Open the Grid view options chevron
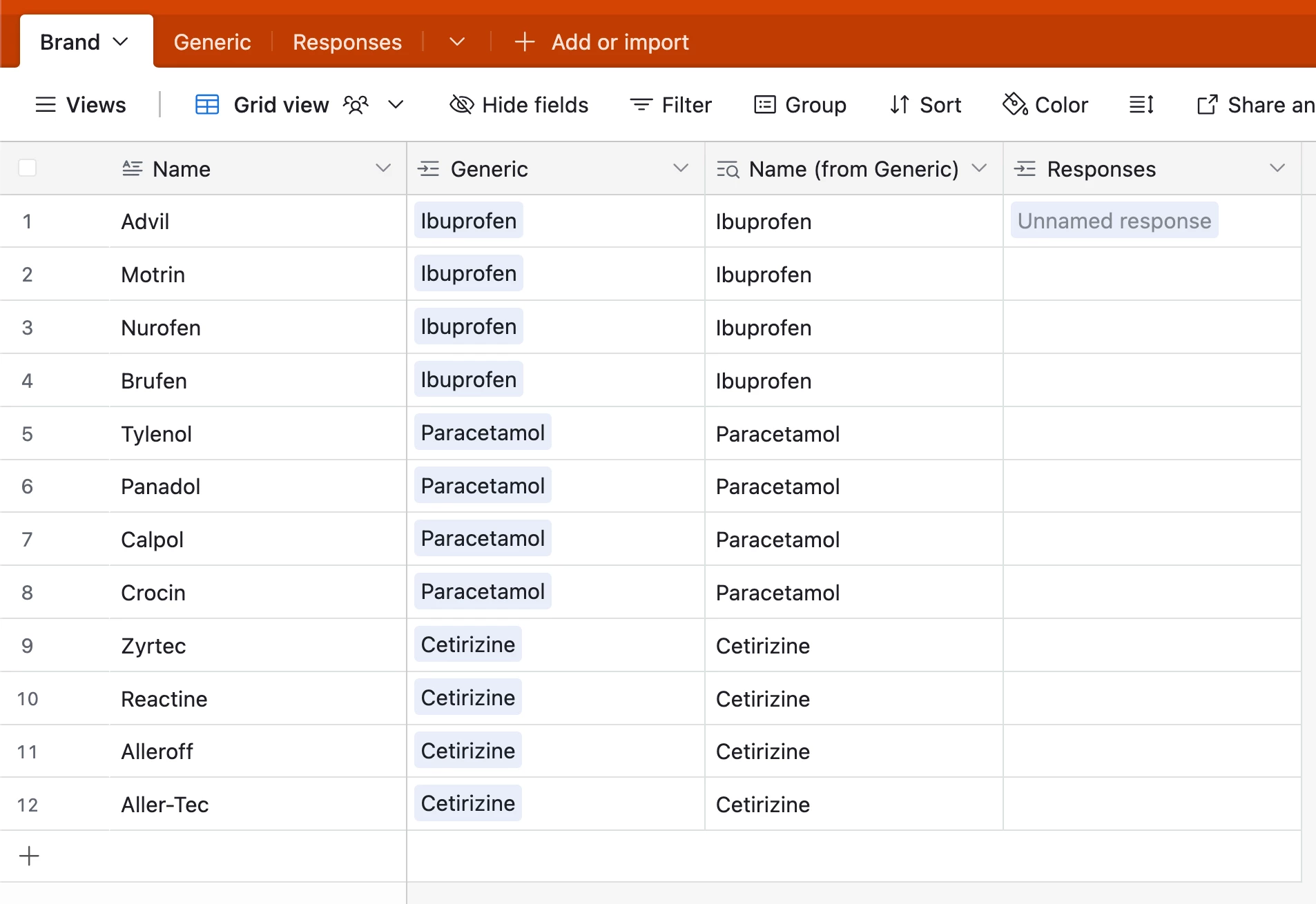 coord(396,105)
